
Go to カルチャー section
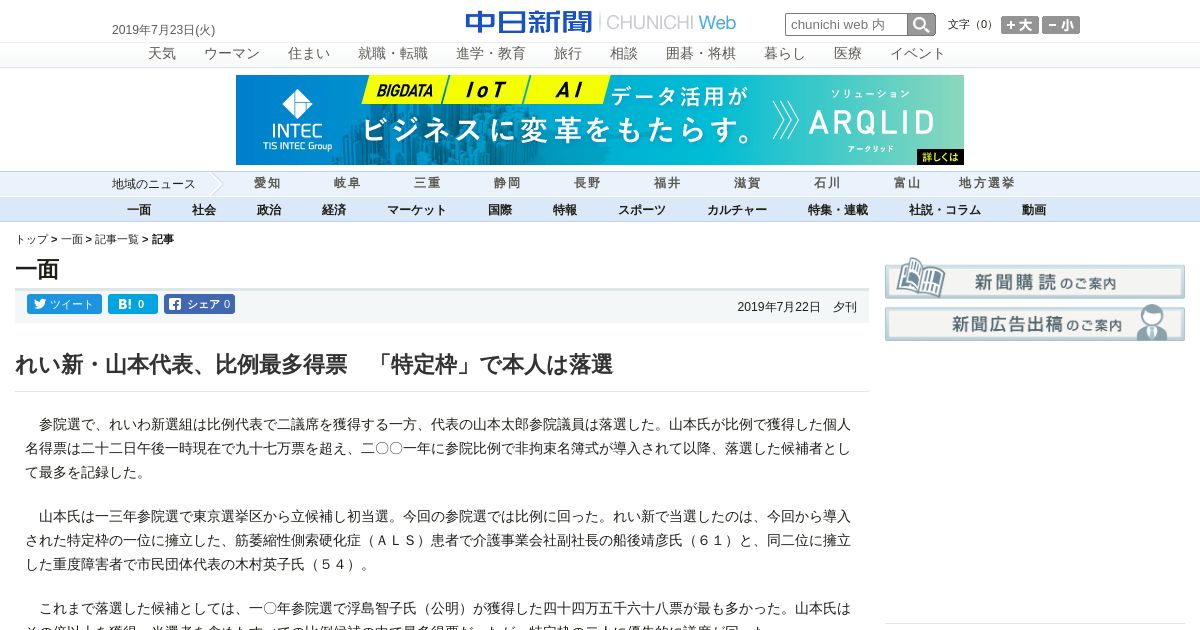737,210
